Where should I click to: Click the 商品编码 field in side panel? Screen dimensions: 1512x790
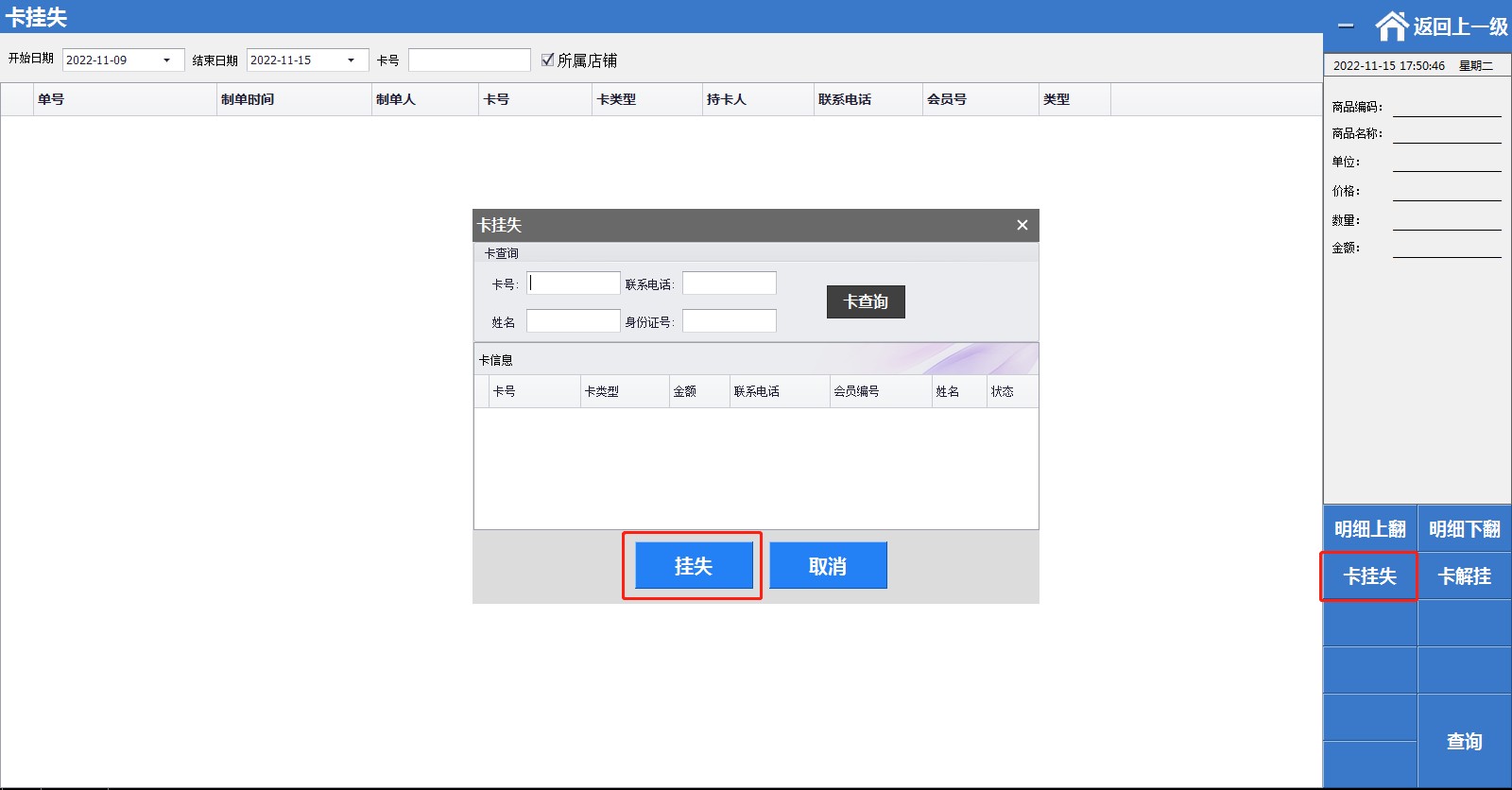point(1447,107)
